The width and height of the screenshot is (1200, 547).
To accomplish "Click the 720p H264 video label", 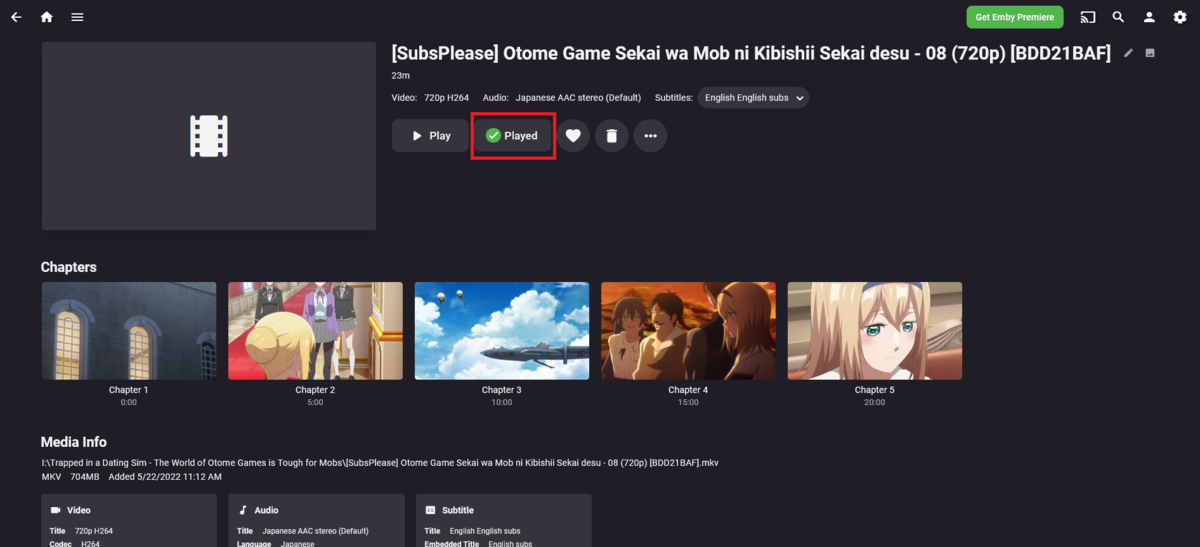I will point(446,98).
